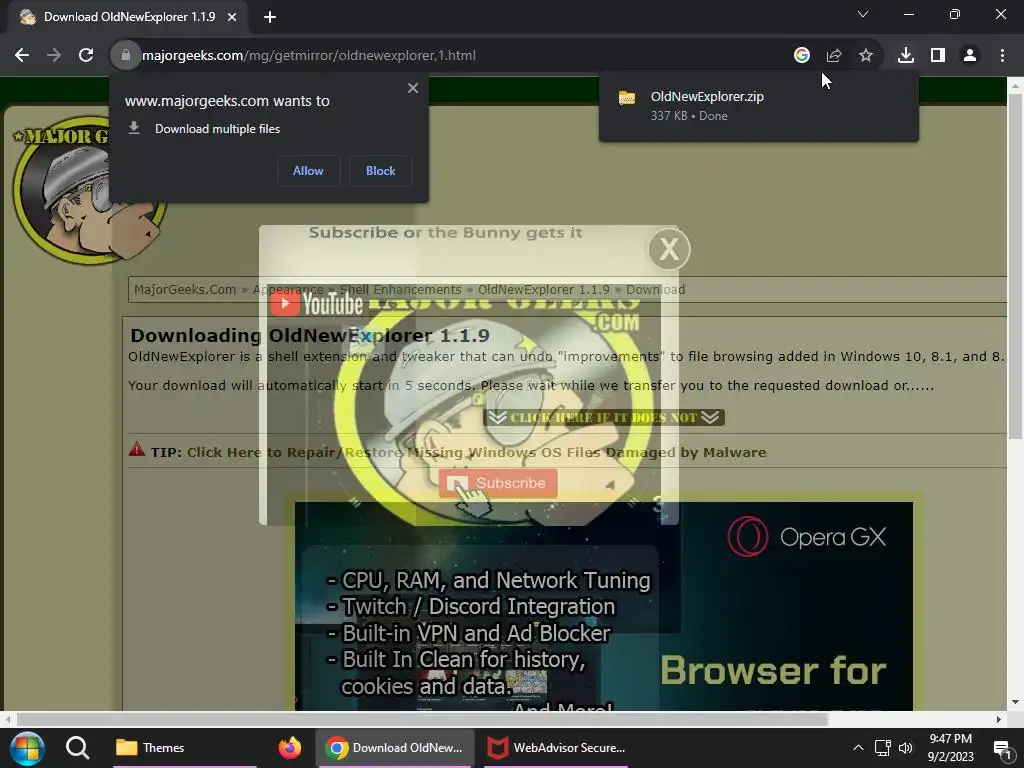Open the Chrome profile menu
Image resolution: width=1024 pixels, height=768 pixels.
(970, 56)
